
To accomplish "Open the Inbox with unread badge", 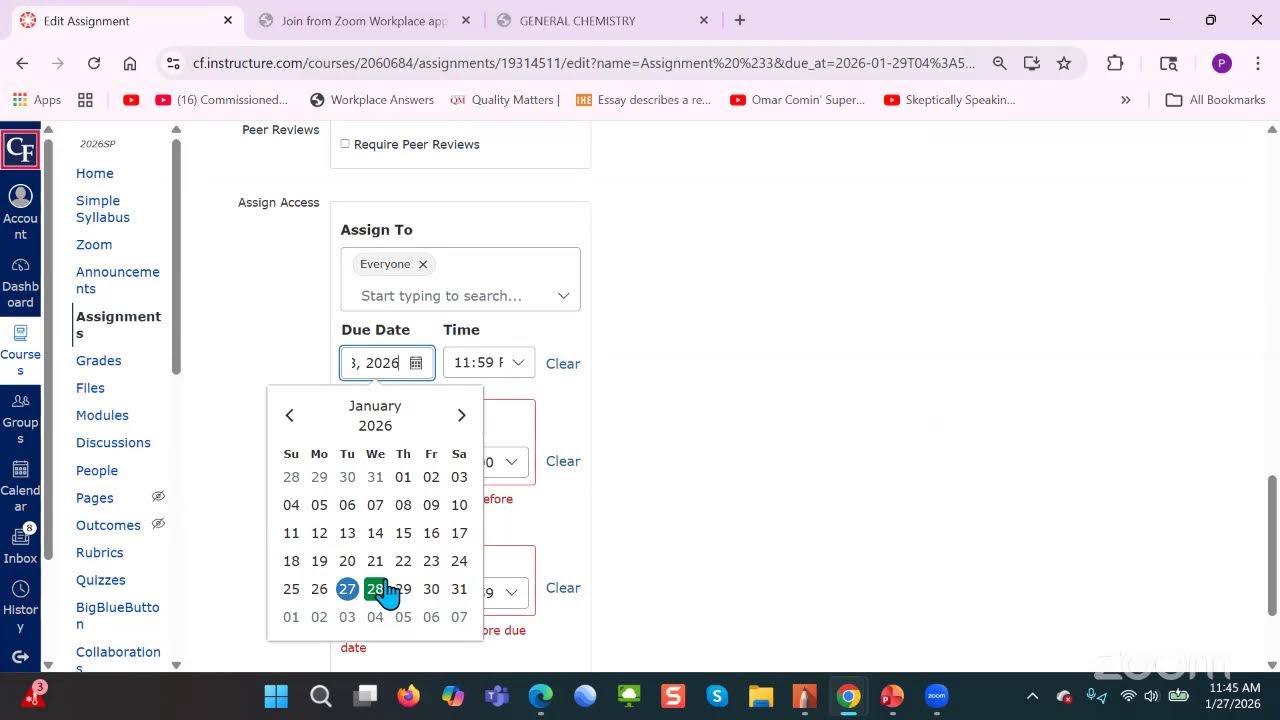I will pos(20,545).
